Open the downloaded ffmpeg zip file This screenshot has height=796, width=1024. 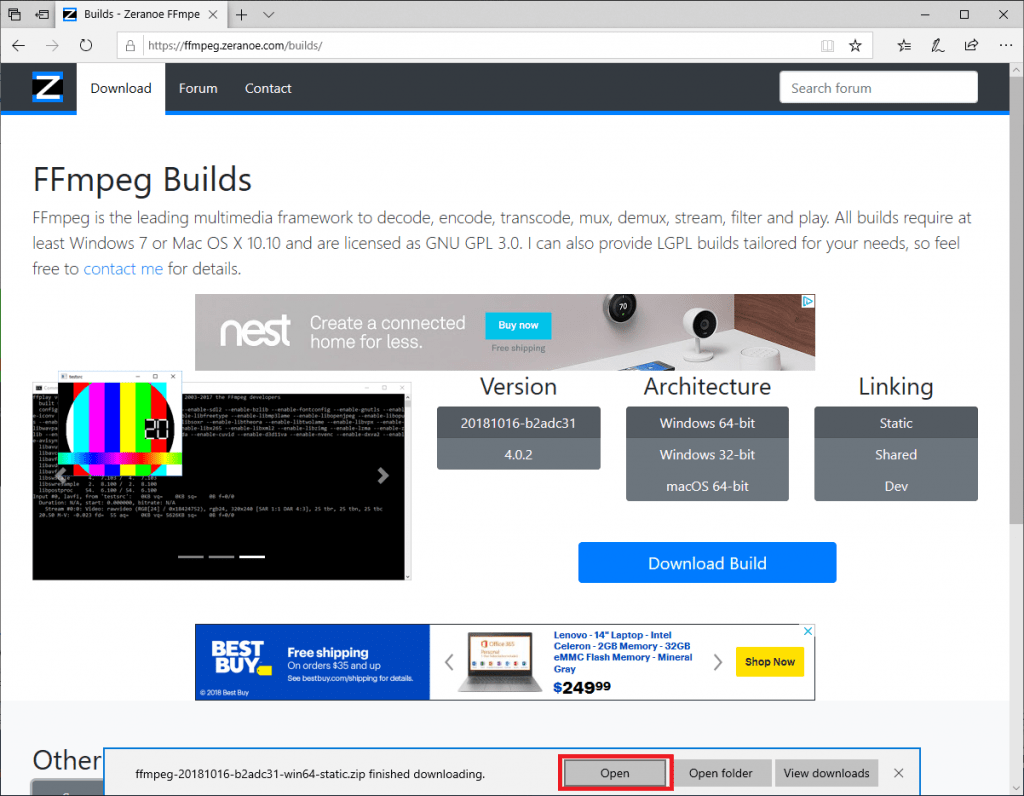(x=615, y=773)
